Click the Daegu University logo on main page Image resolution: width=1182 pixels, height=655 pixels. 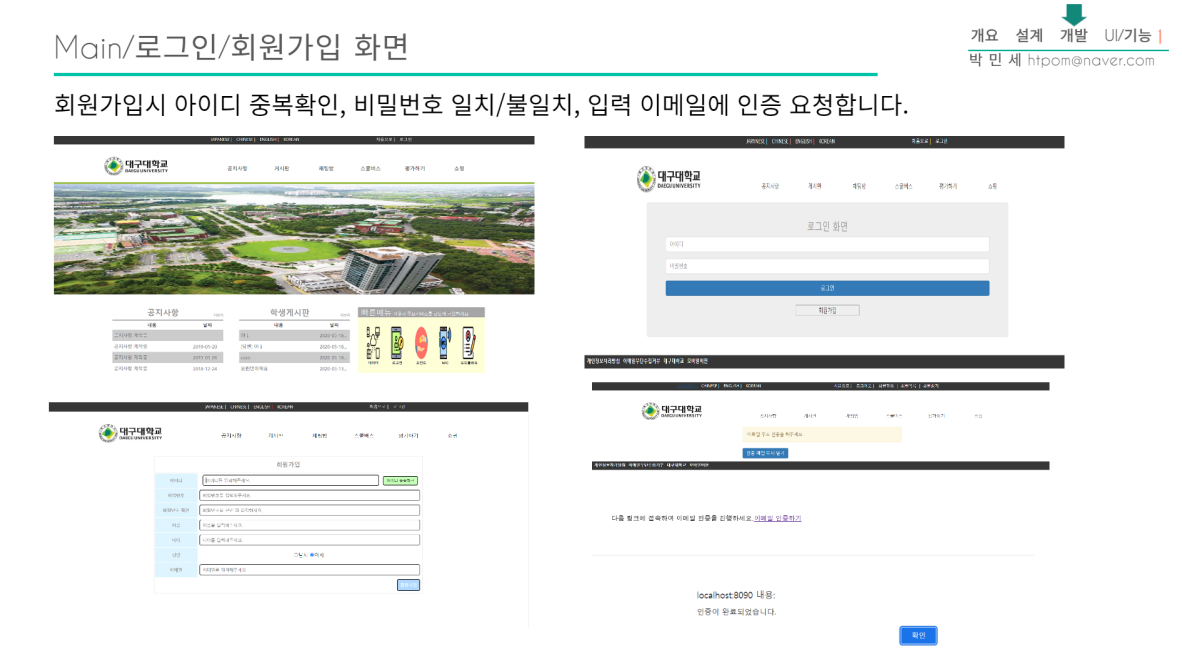[x=114, y=165]
